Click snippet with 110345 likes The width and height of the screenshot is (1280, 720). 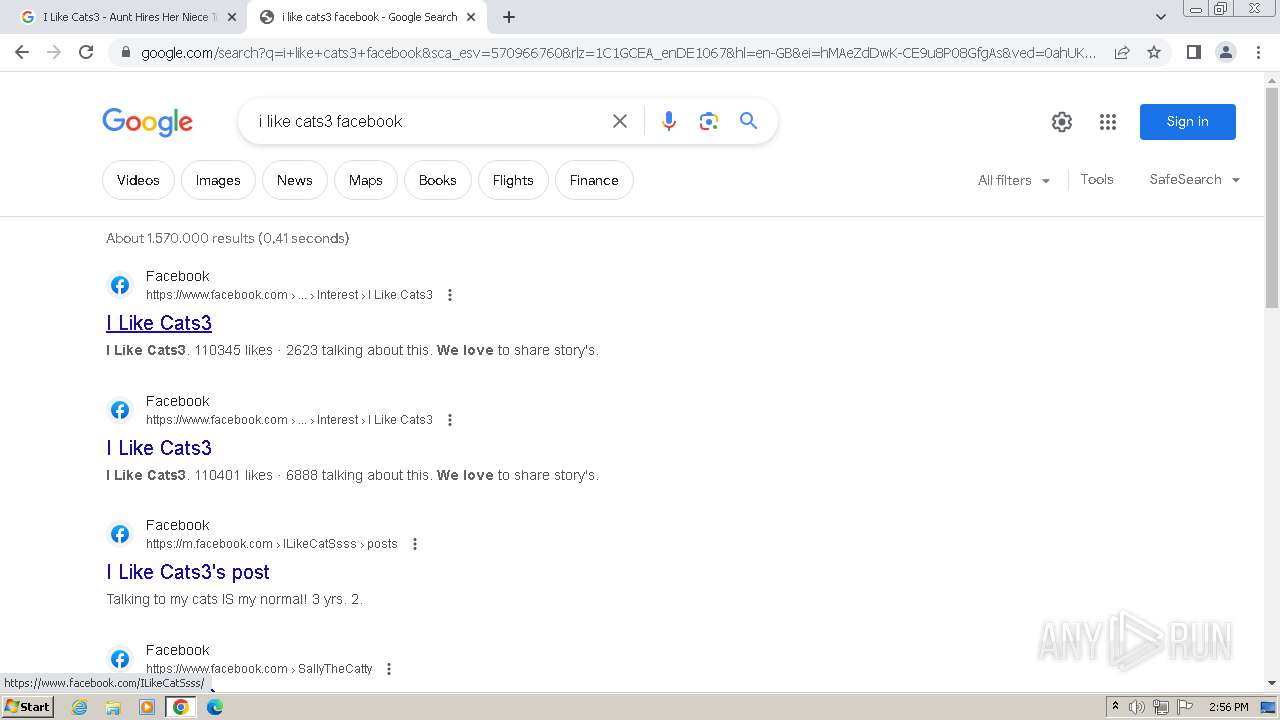point(352,350)
